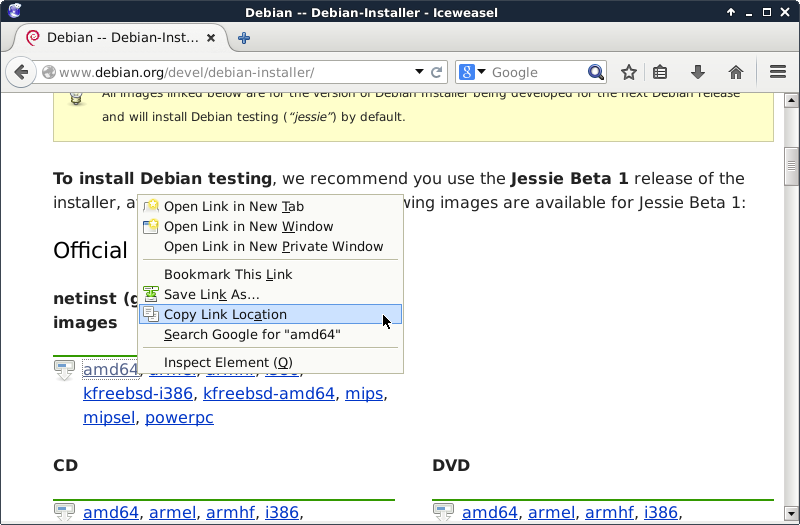Viewport: 800px width, 525px height.
Task: Reload the current page
Action: coord(437,72)
